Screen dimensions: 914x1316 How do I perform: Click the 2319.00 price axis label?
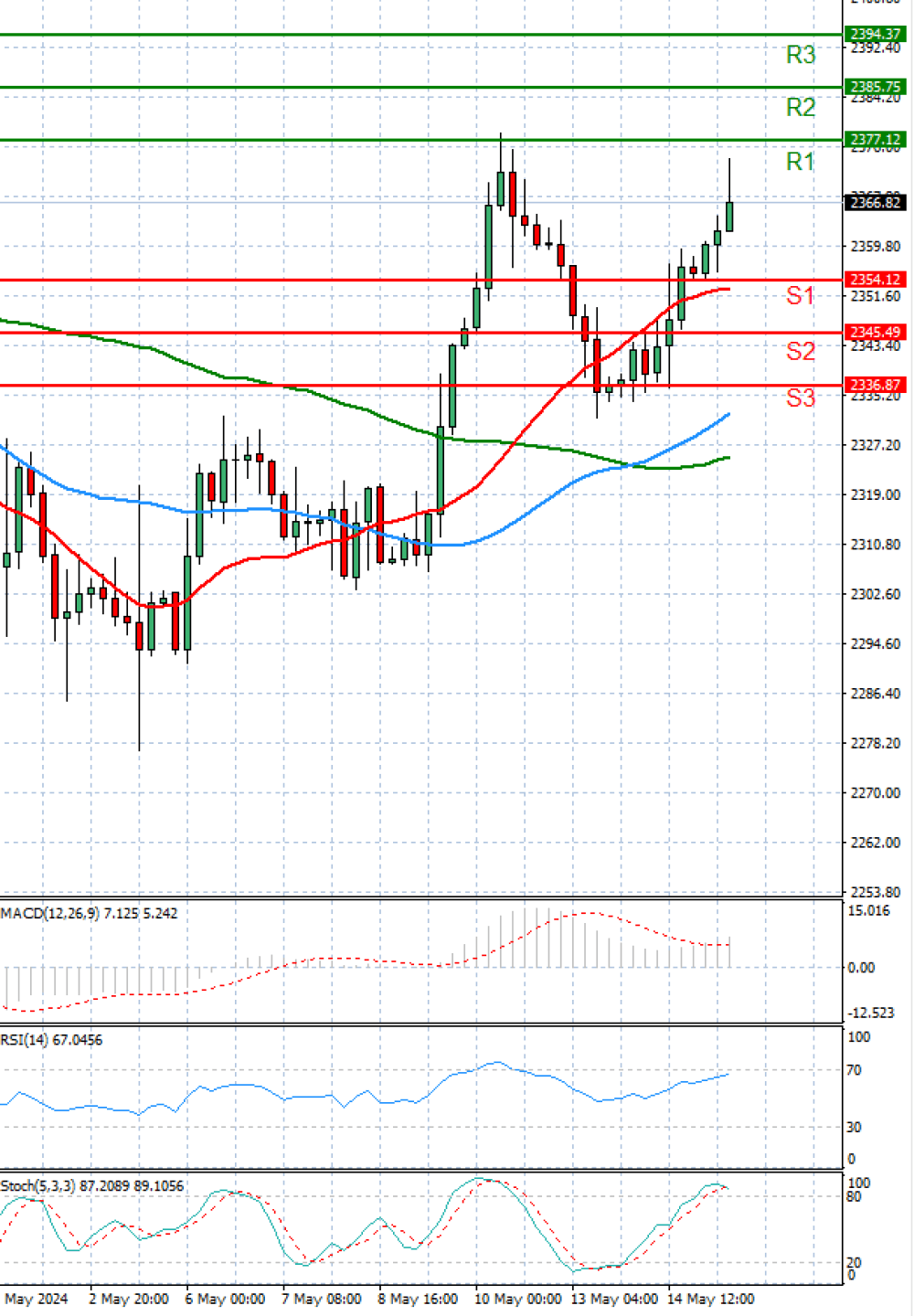pyautogui.click(x=875, y=495)
